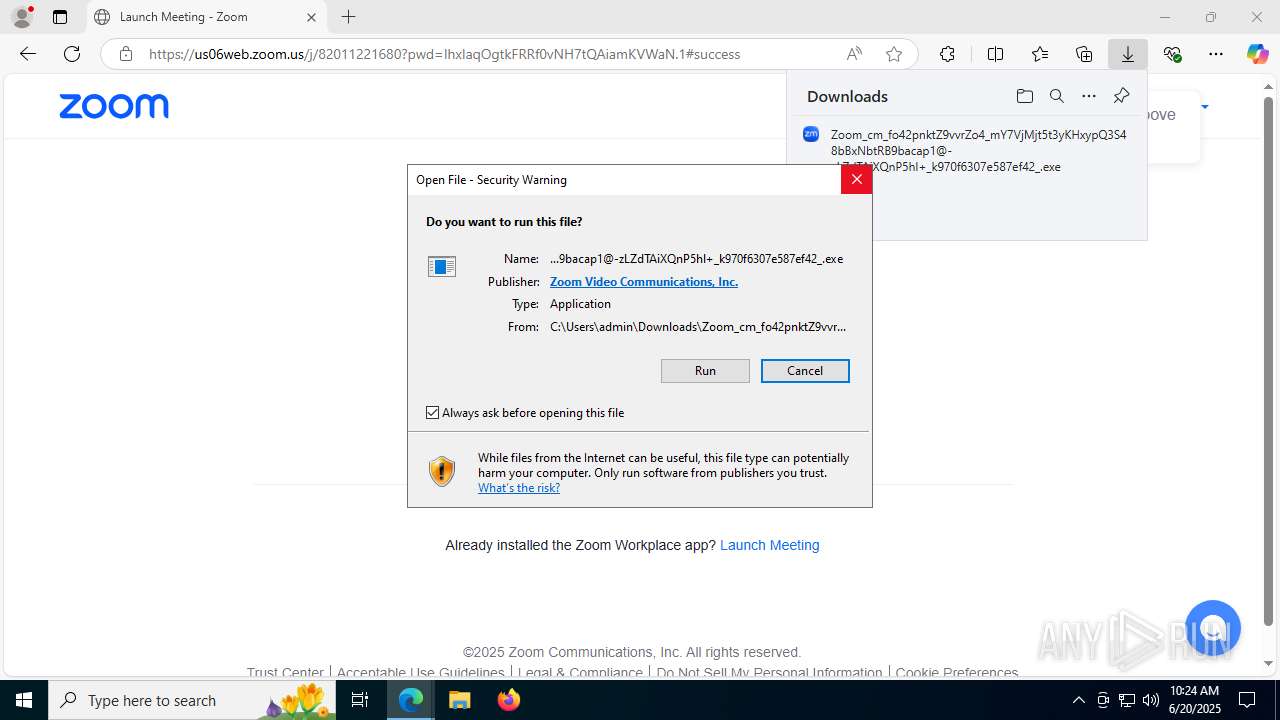Open the Favorites list icon

point(1040,54)
